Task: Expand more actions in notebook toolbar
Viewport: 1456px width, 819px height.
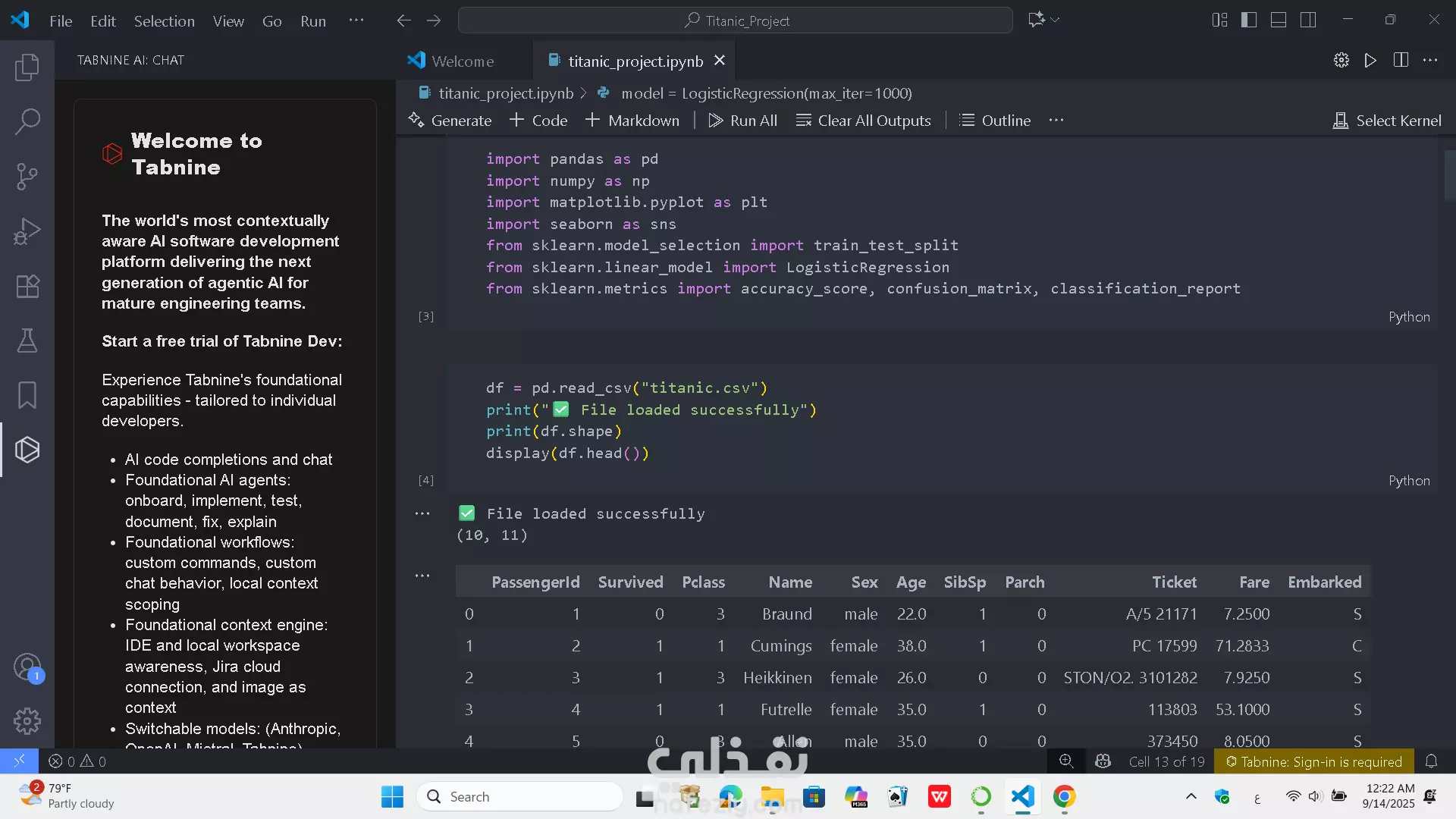Action: (1056, 121)
